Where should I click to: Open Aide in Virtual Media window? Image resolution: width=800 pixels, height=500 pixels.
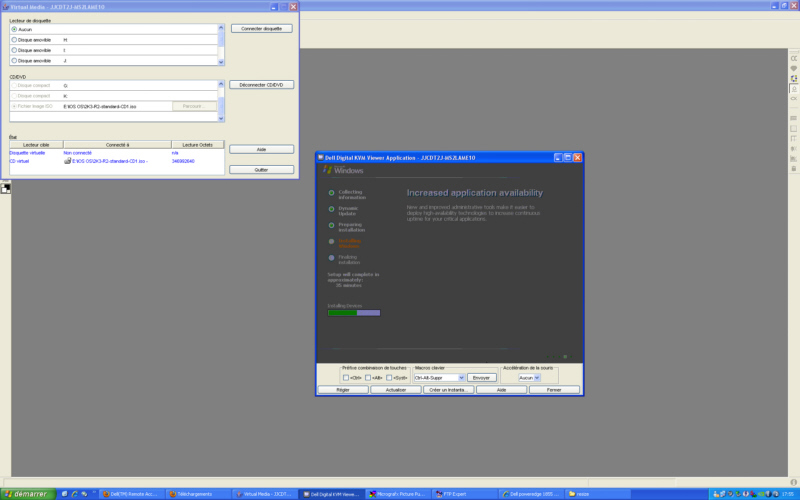coord(261,149)
